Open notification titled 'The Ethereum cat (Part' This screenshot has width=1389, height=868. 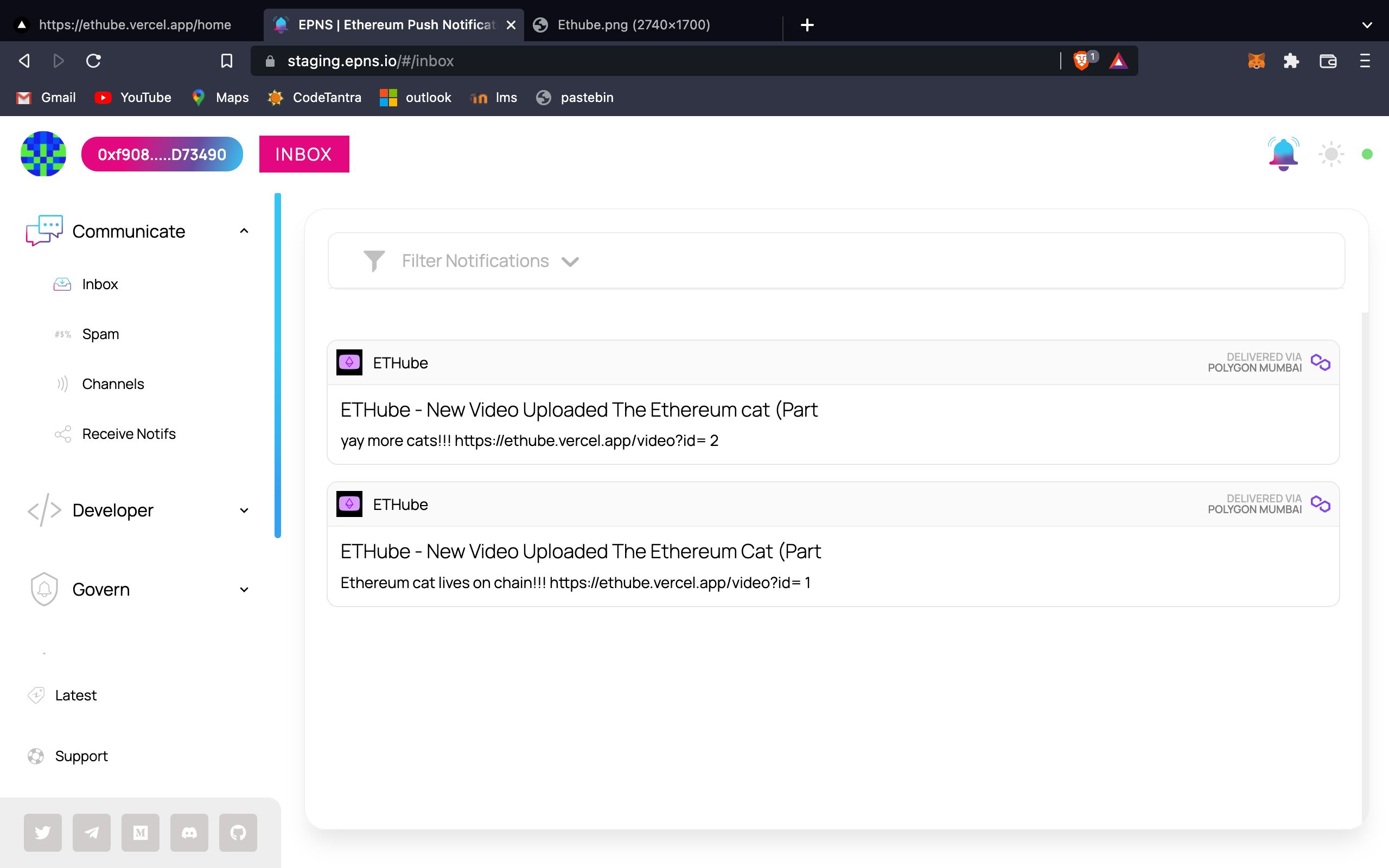pyautogui.click(x=579, y=410)
